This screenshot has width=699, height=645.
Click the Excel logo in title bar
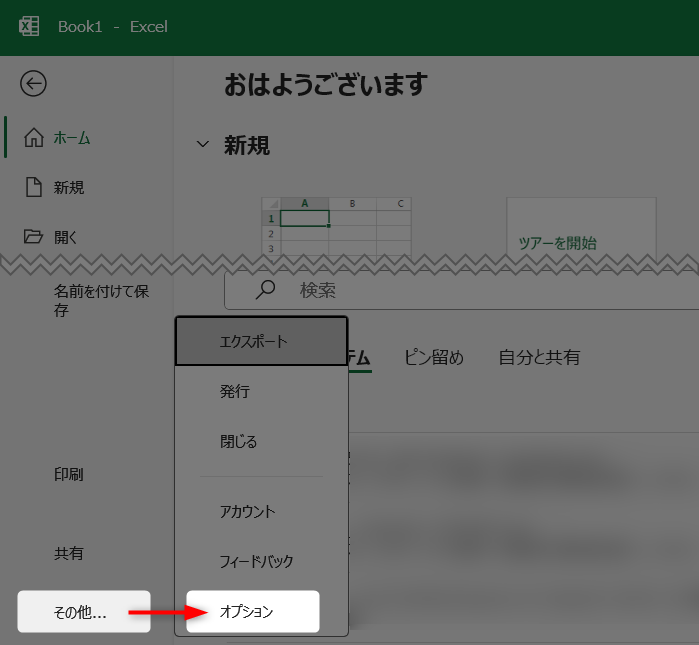tap(29, 26)
